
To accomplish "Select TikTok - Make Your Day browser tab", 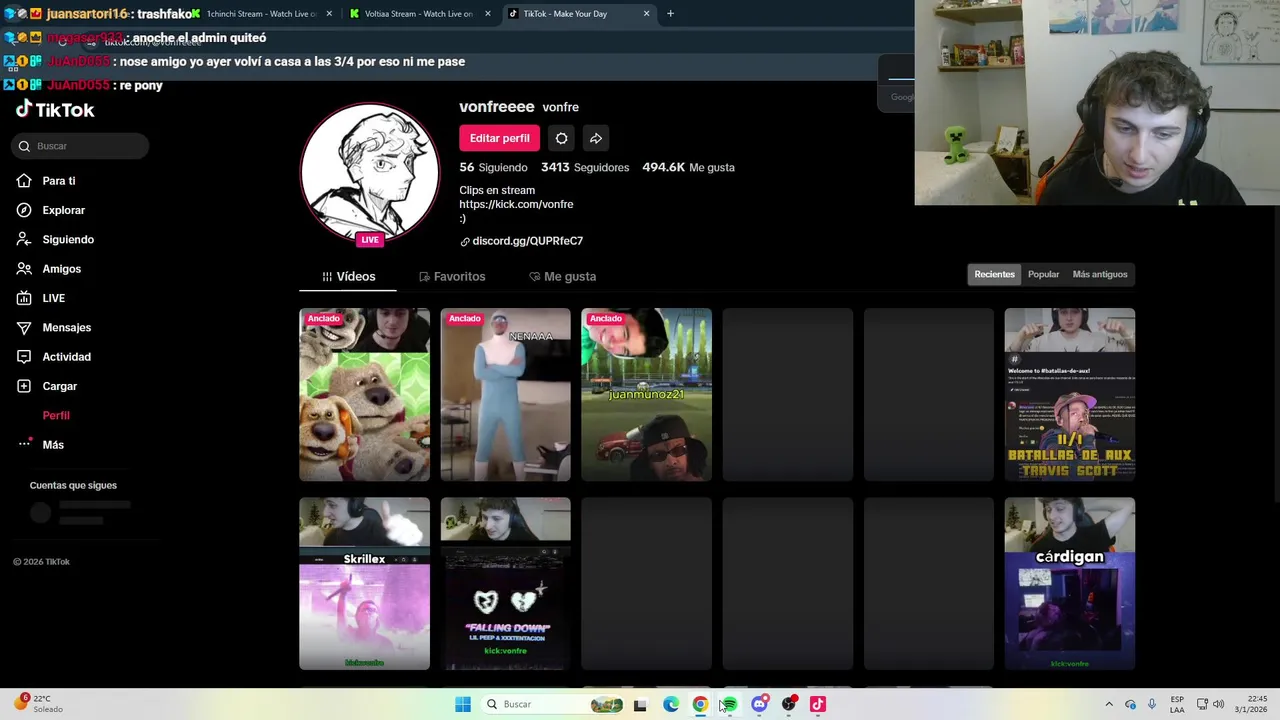I will coord(577,14).
